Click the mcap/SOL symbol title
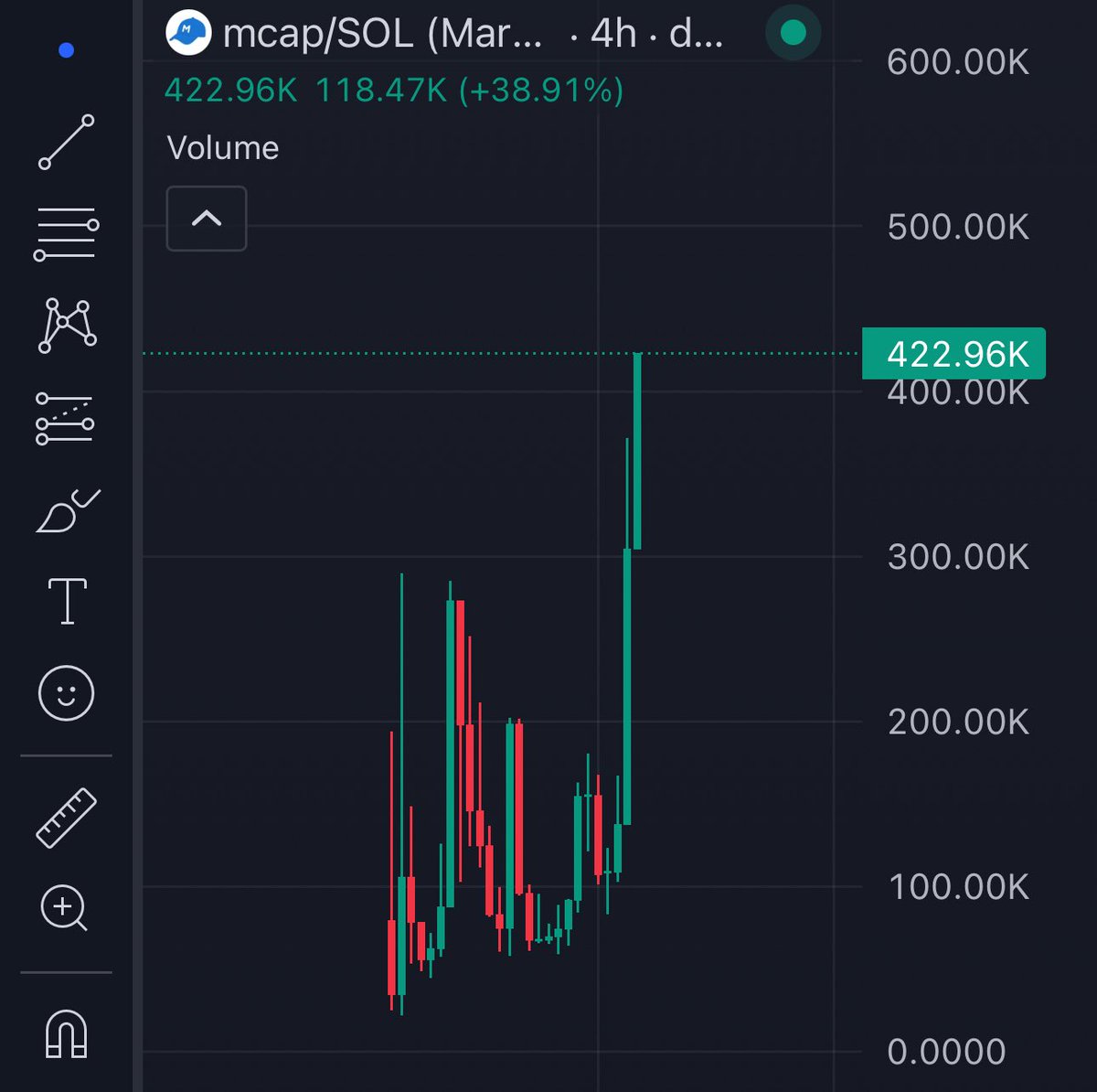This screenshot has height=1092, width=1097. [382, 35]
